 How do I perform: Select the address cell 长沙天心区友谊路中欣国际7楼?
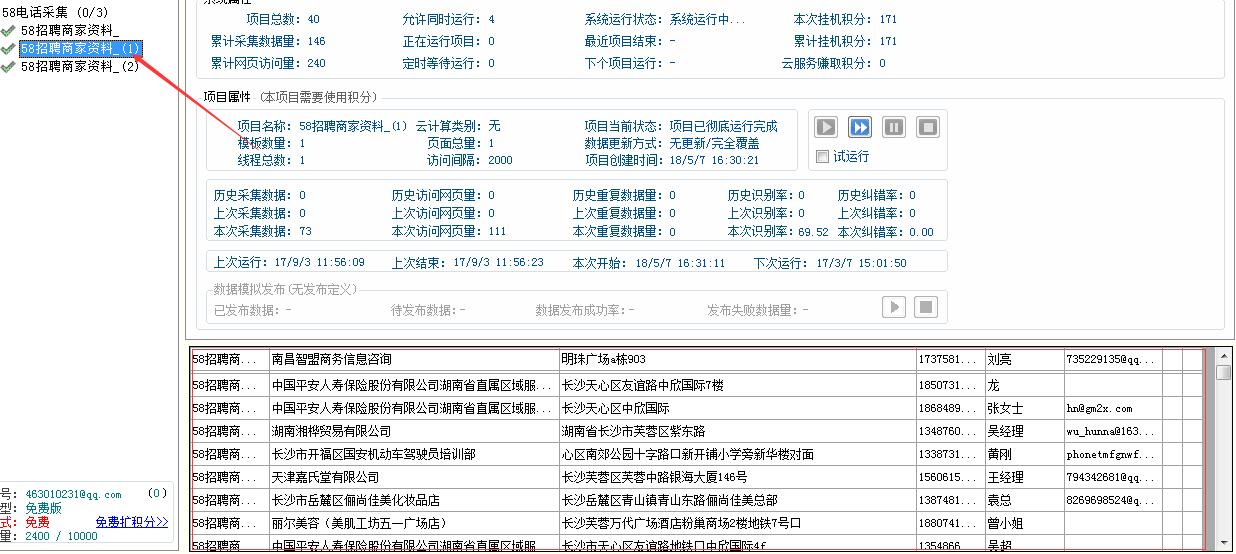(737, 385)
